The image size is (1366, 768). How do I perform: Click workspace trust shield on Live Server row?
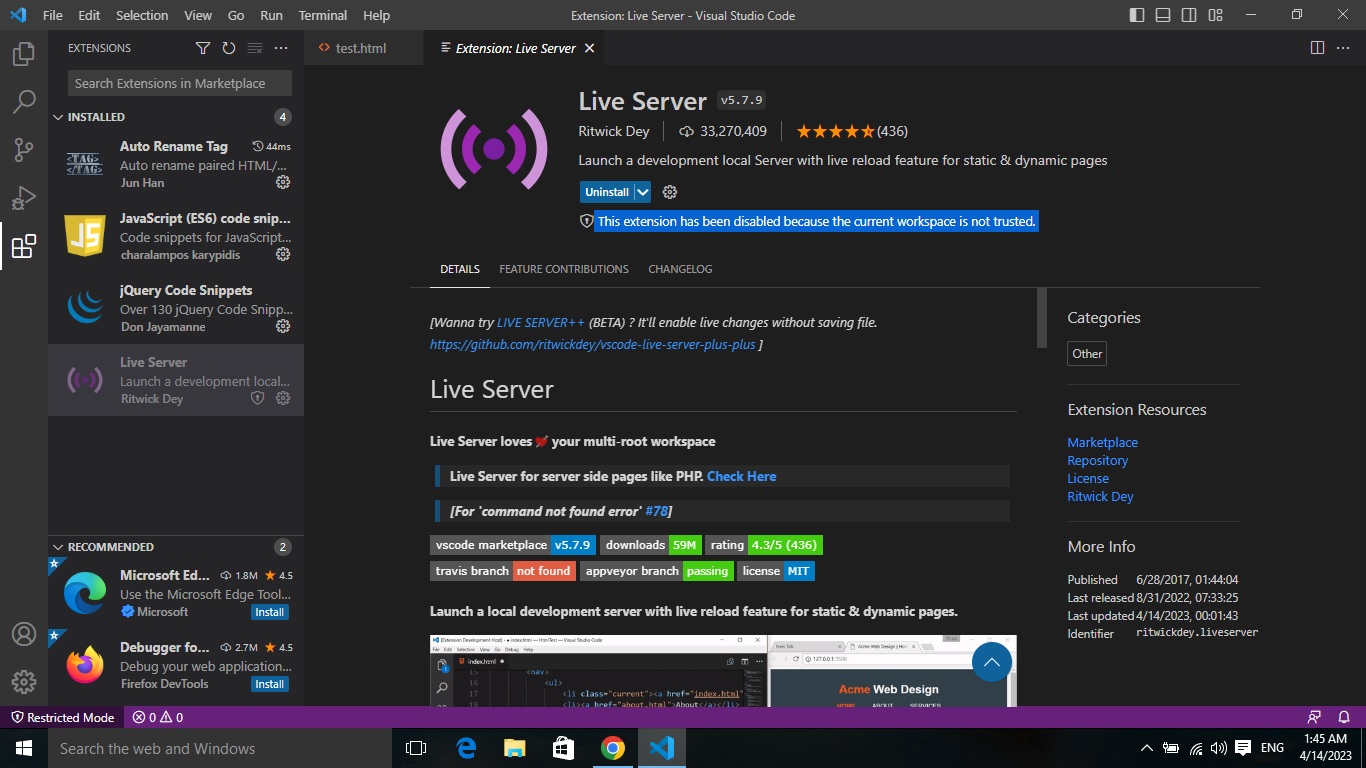257,398
